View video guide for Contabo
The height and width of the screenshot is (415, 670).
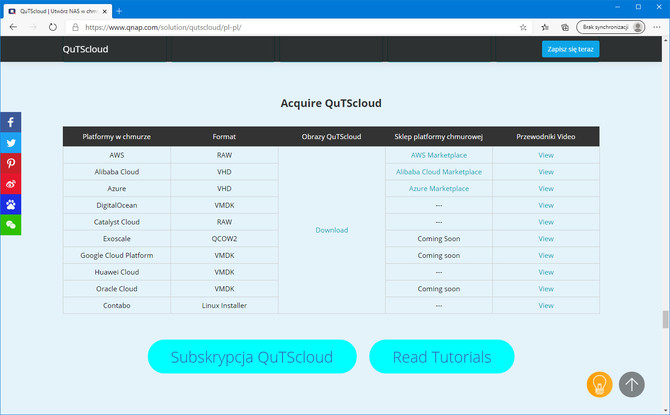546,305
